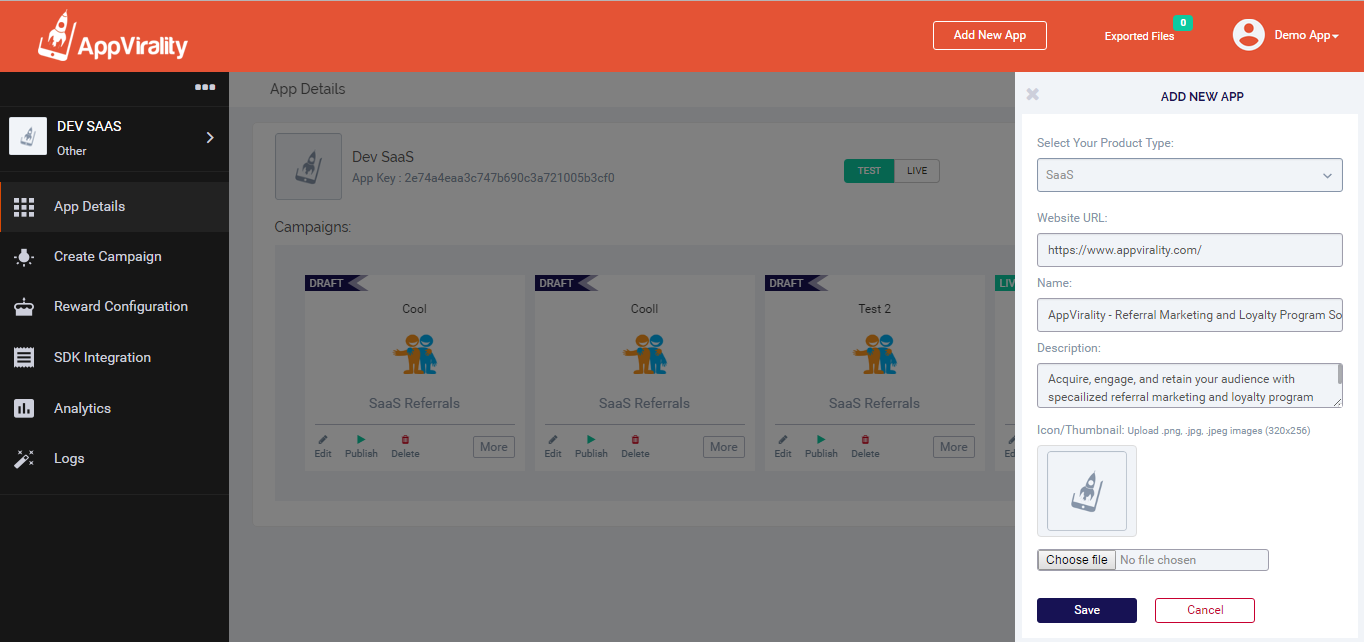Click the Save button
Viewport: 1364px width, 642px height.
pos(1087,610)
